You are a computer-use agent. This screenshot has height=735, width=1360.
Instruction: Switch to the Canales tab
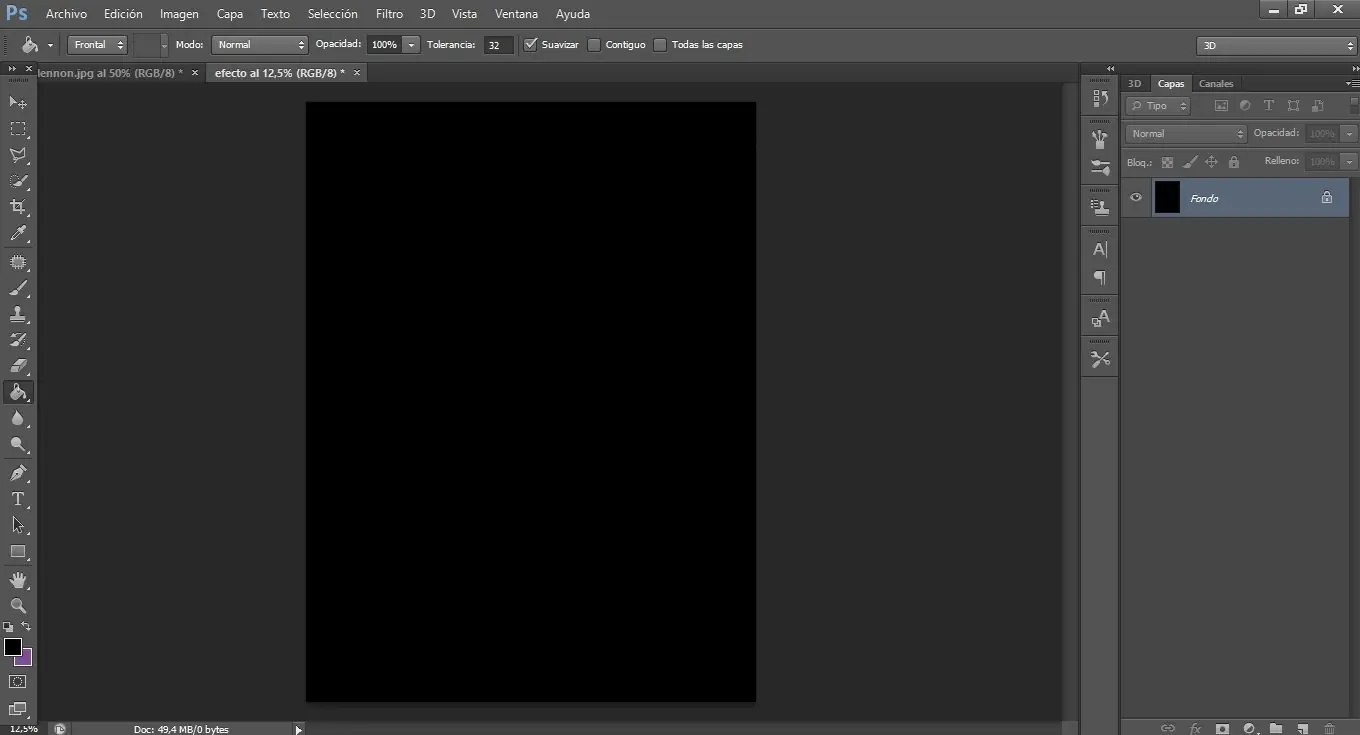tap(1216, 83)
